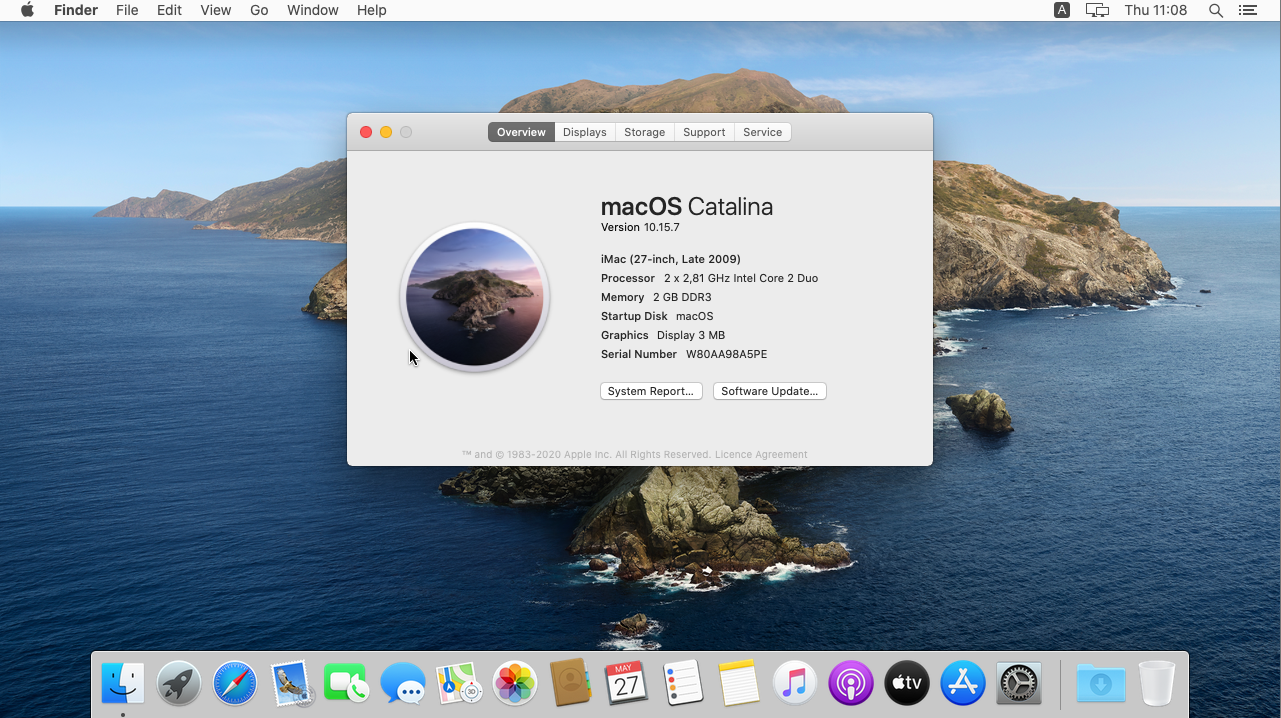The height and width of the screenshot is (718, 1281).
Task: Click the System Report button
Action: coord(651,391)
